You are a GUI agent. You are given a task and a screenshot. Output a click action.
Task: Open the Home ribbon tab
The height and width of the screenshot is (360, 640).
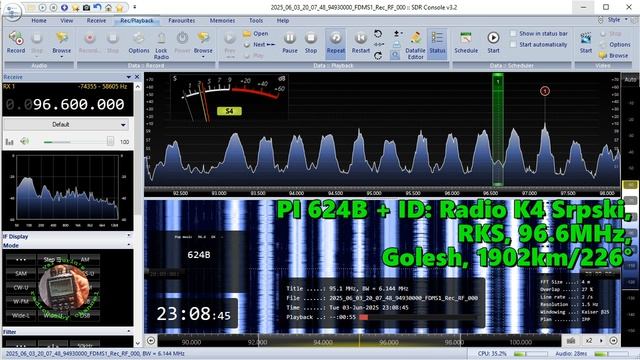click(39, 20)
